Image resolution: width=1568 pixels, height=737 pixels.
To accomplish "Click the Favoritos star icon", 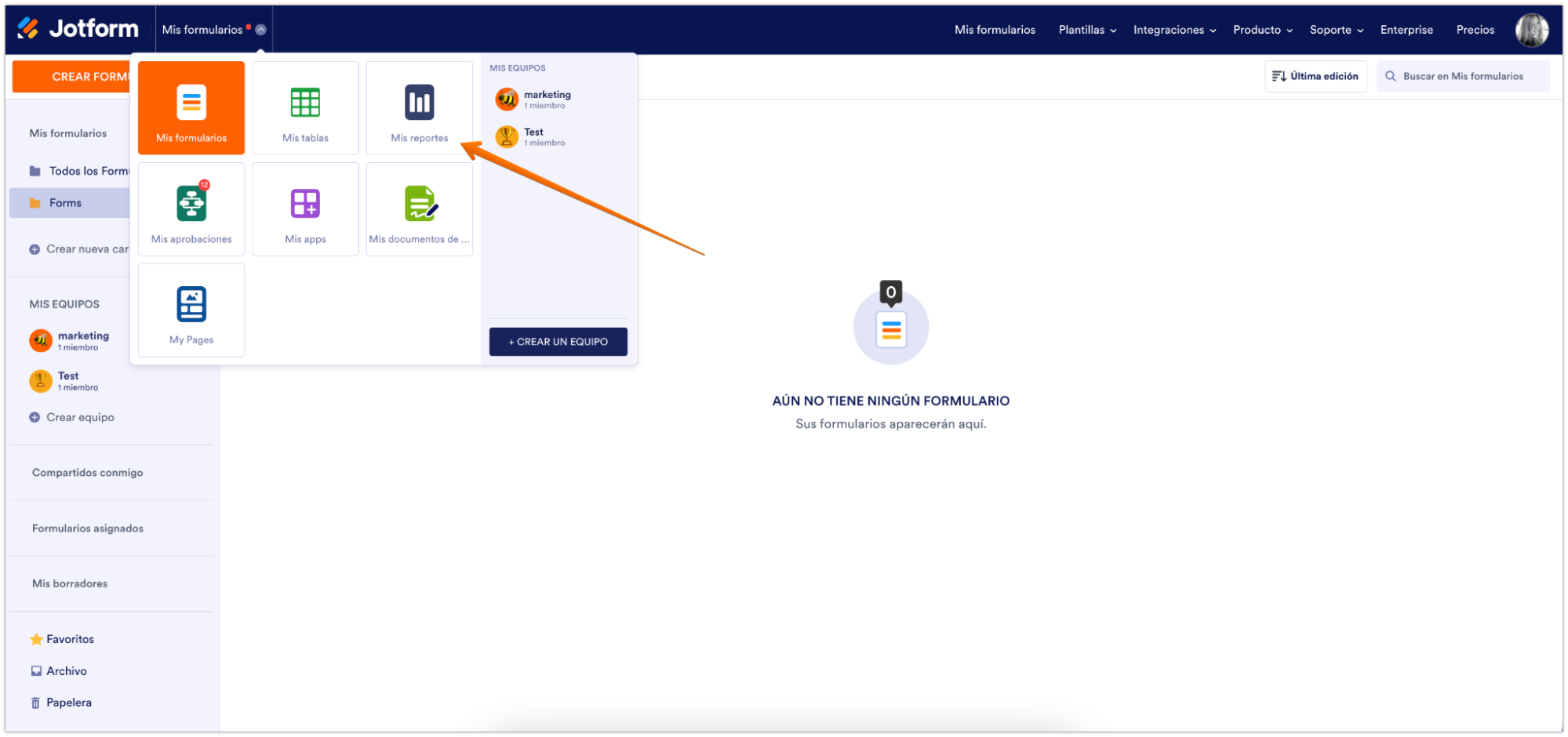I will [36, 639].
